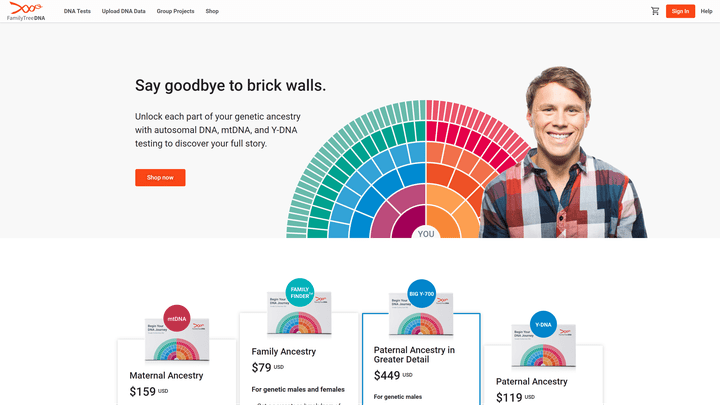Viewport: 720px width, 405px height.
Task: Click the FamilyTreeDNA logo
Action: coord(26,11)
